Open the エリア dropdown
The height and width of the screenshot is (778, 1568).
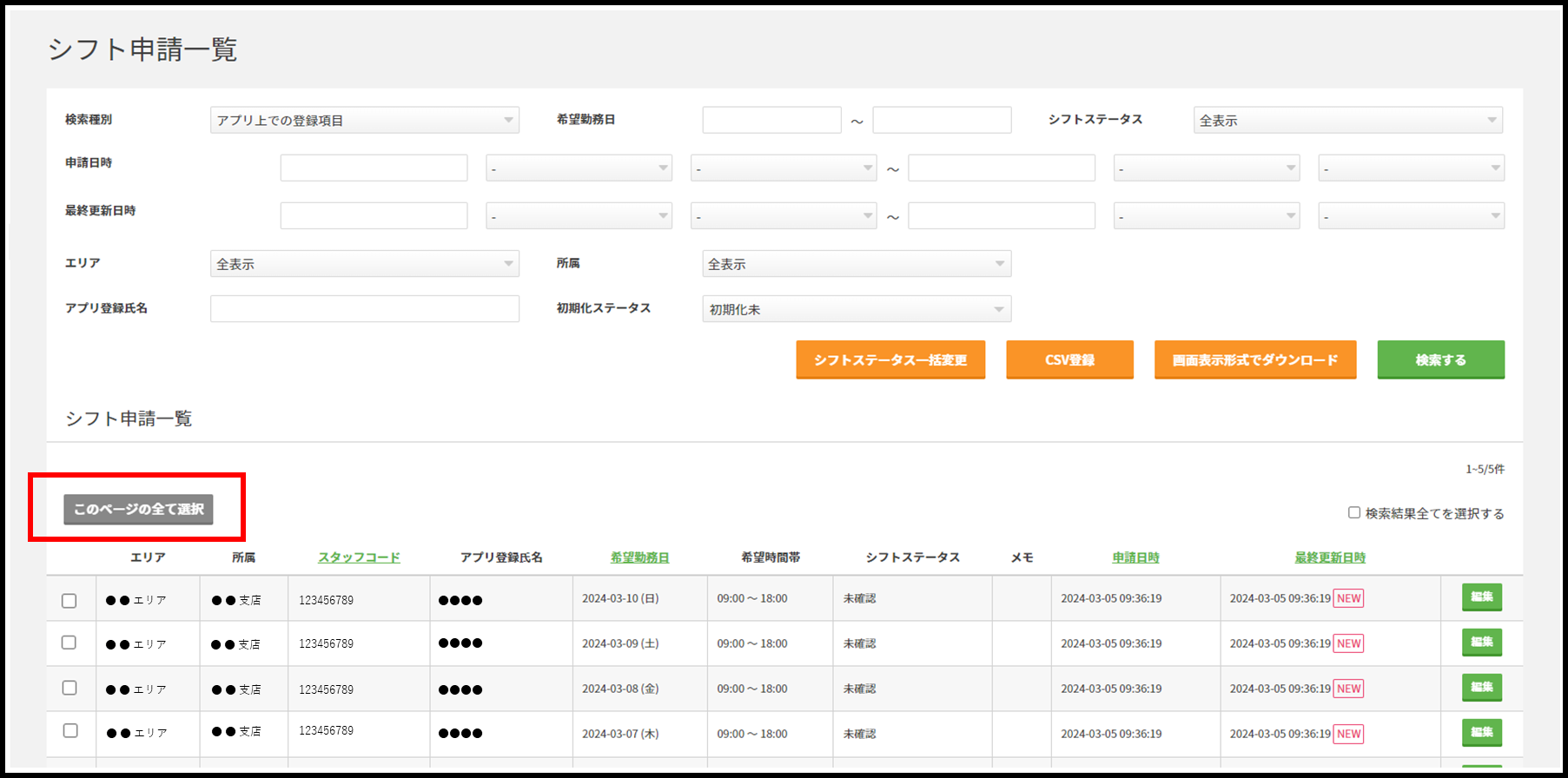364,264
